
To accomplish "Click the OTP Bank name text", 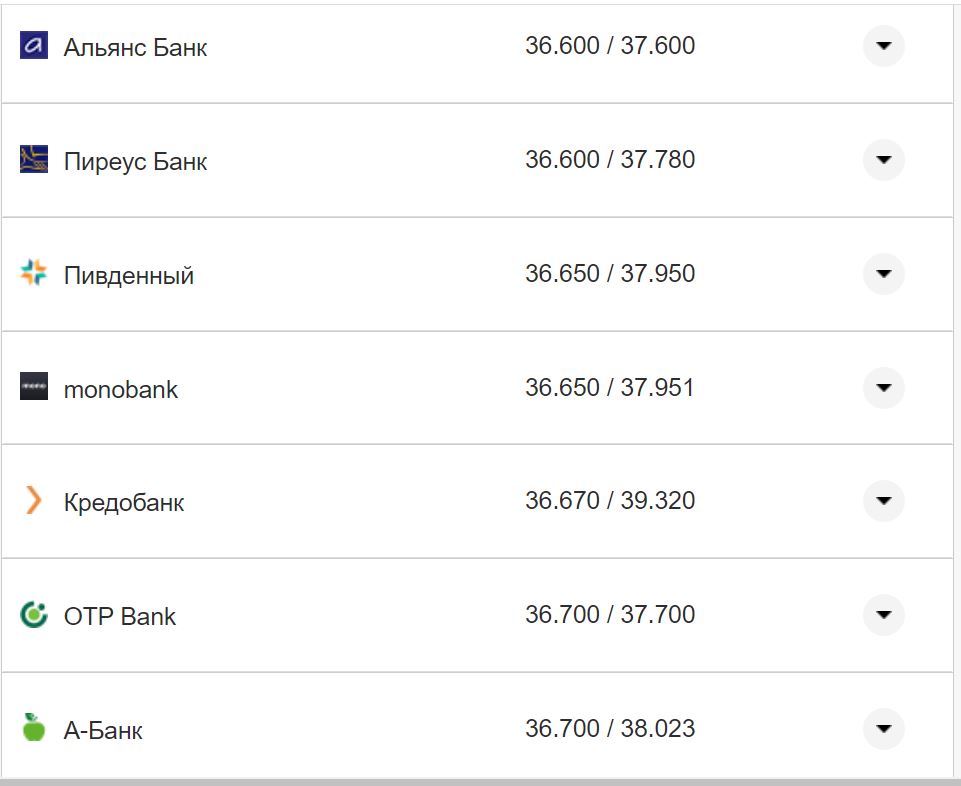I will pyautogui.click(x=120, y=616).
